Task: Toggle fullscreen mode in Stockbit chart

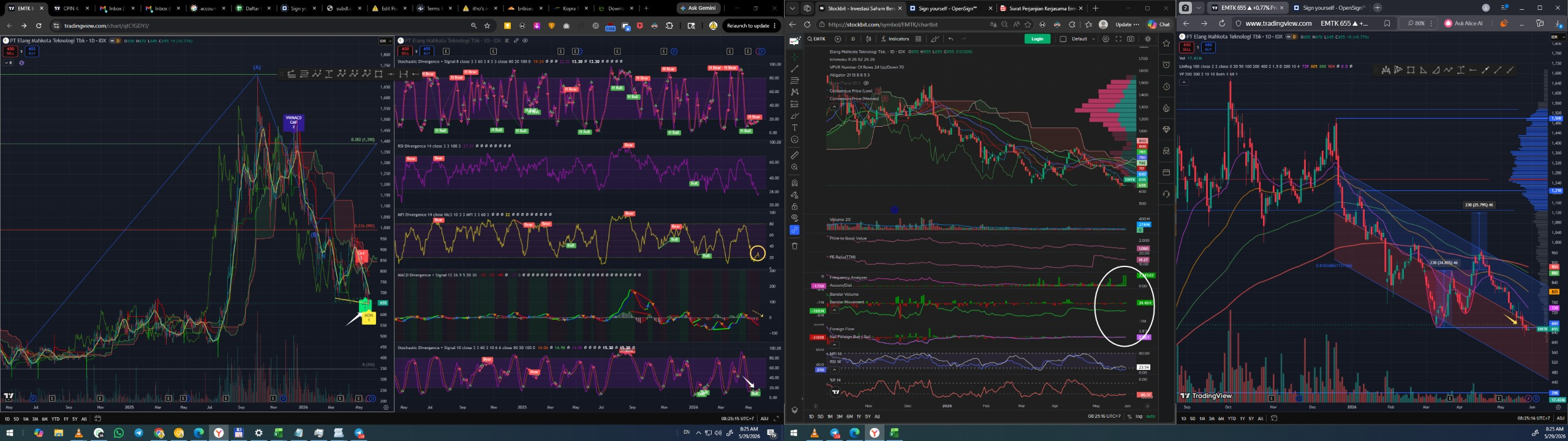Action: point(1118,39)
